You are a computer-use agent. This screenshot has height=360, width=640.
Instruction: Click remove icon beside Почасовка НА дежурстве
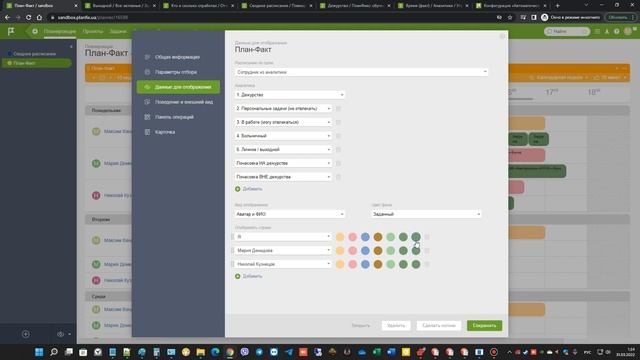pyautogui.click(x=338, y=163)
